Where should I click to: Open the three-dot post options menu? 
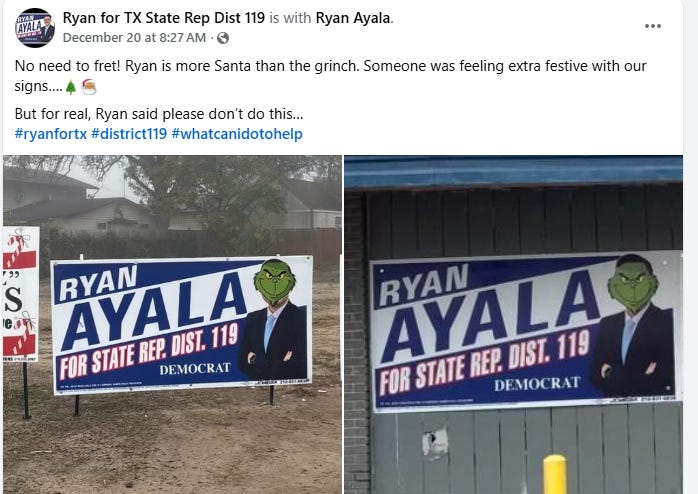tap(653, 26)
